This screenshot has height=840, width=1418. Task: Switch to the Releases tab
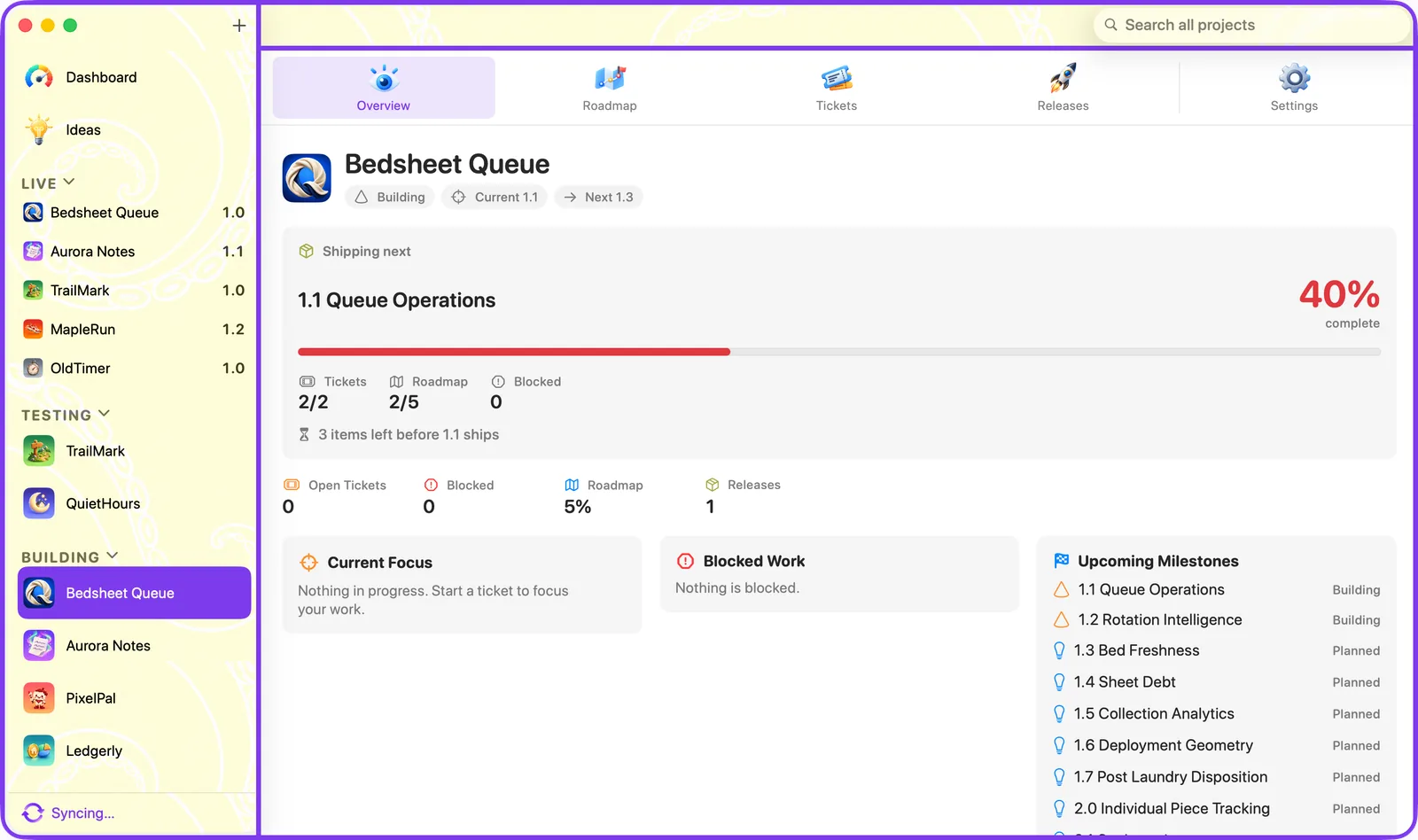(x=1063, y=88)
